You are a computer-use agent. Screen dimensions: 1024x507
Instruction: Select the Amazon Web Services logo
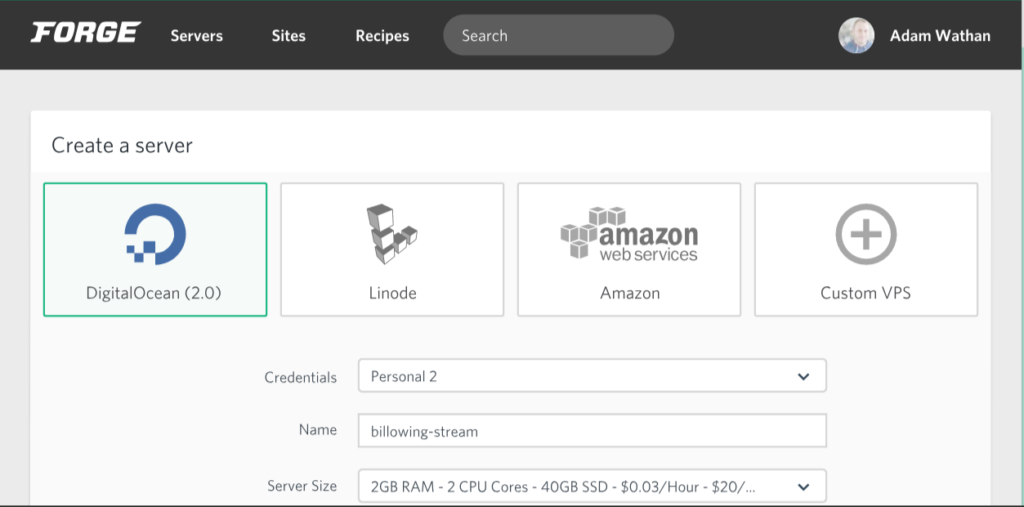coord(629,234)
